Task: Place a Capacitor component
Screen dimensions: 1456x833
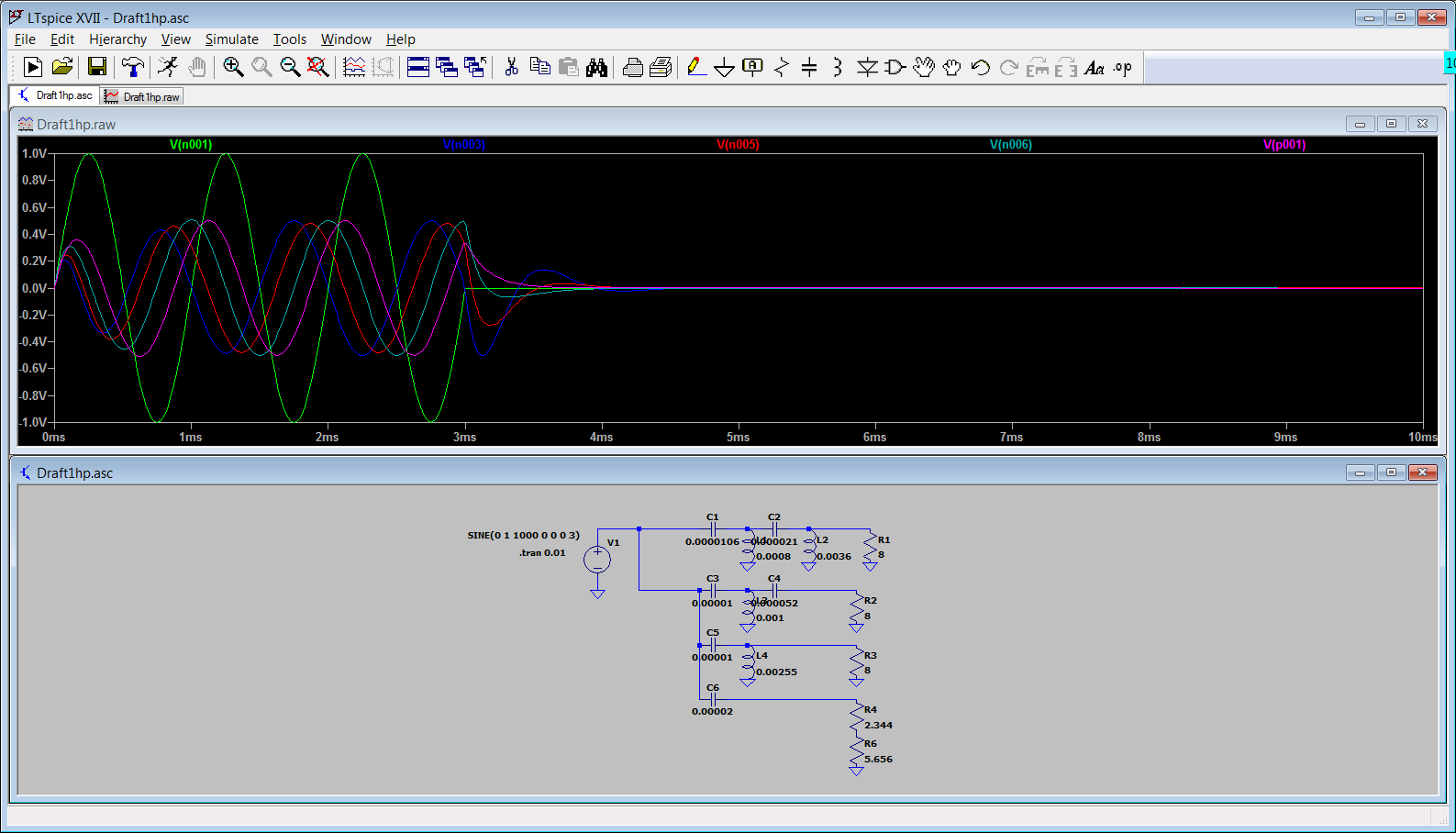Action: click(x=809, y=67)
